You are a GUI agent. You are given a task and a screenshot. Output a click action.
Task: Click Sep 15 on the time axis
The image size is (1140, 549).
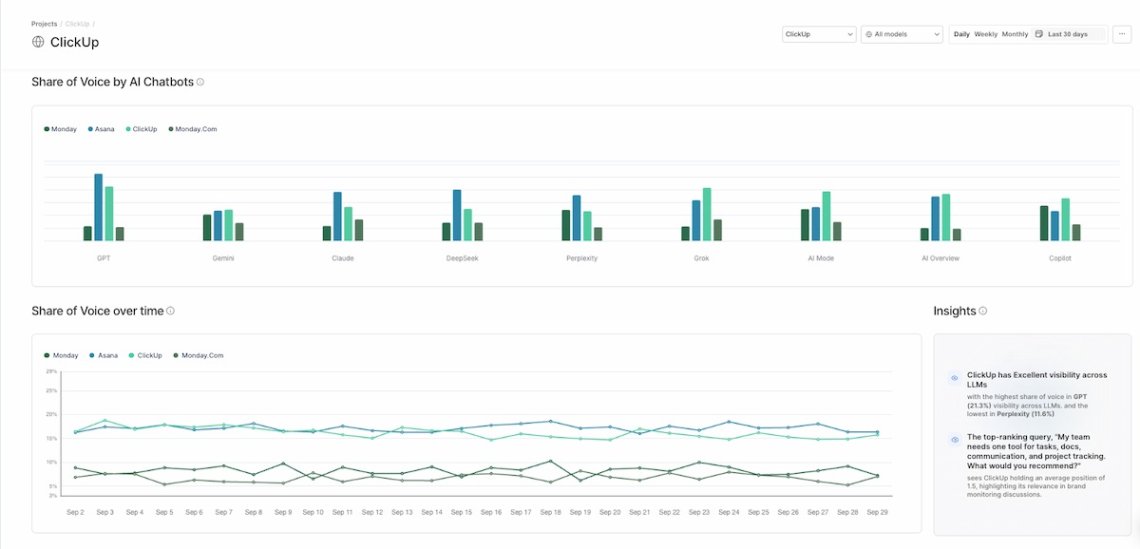[x=462, y=512]
